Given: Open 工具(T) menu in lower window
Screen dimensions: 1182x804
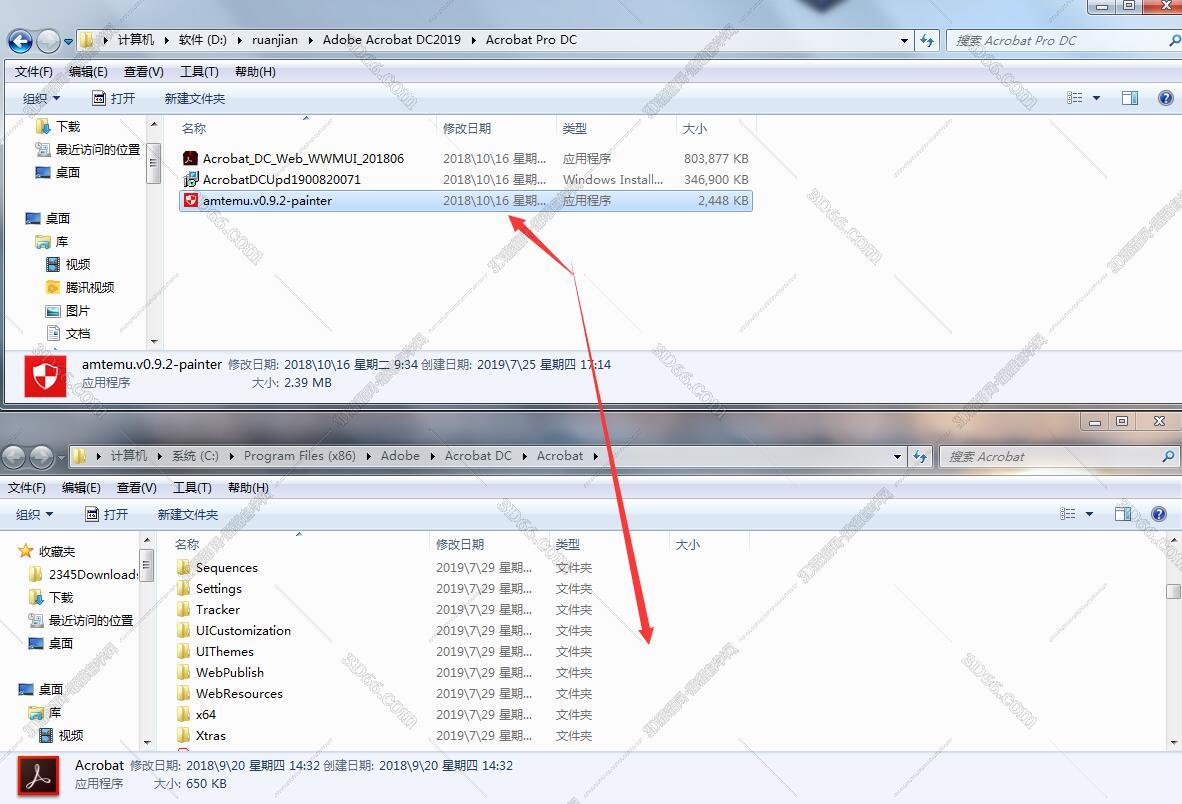Looking at the screenshot, I should 191,488.
